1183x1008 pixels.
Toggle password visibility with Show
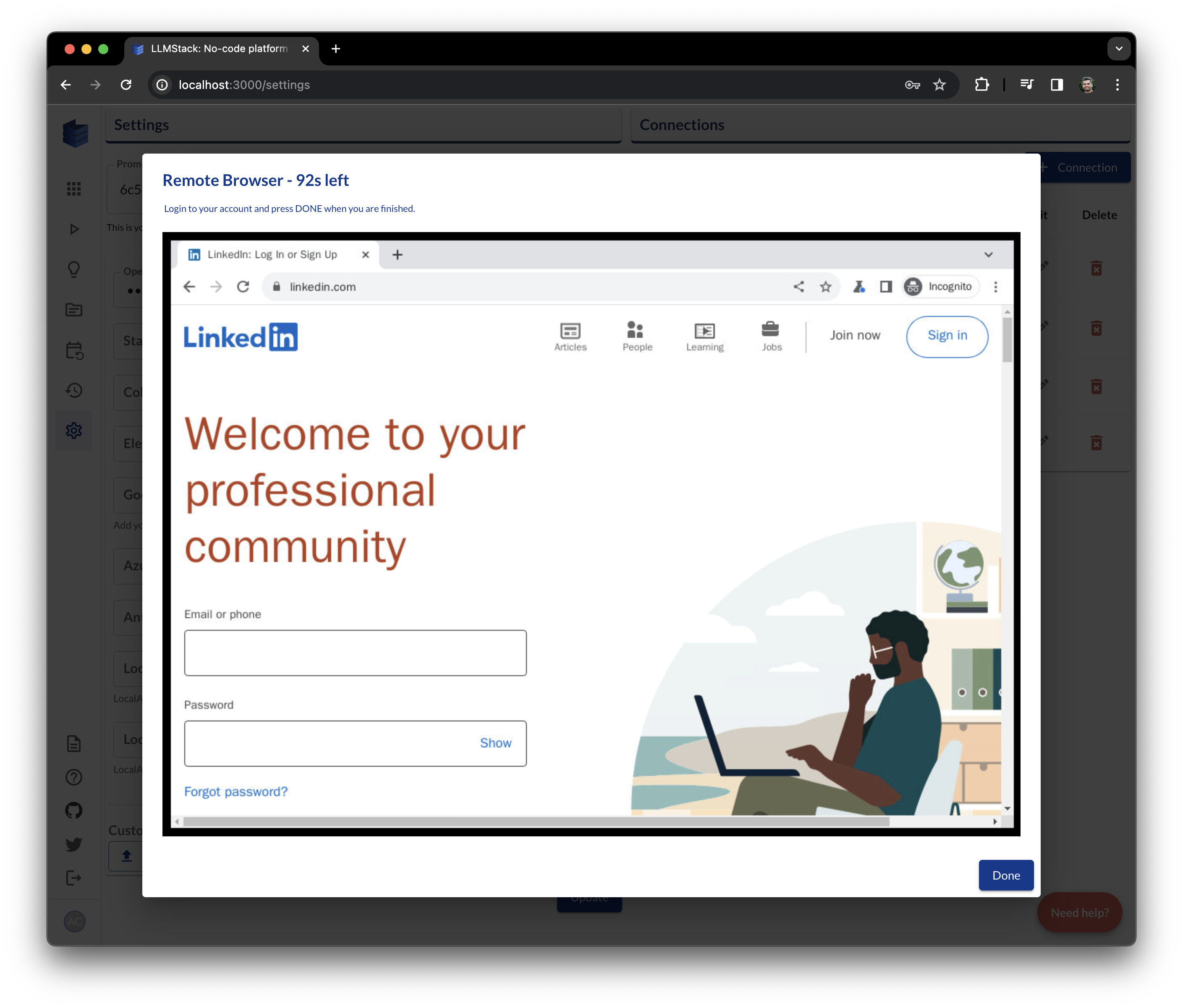point(495,743)
